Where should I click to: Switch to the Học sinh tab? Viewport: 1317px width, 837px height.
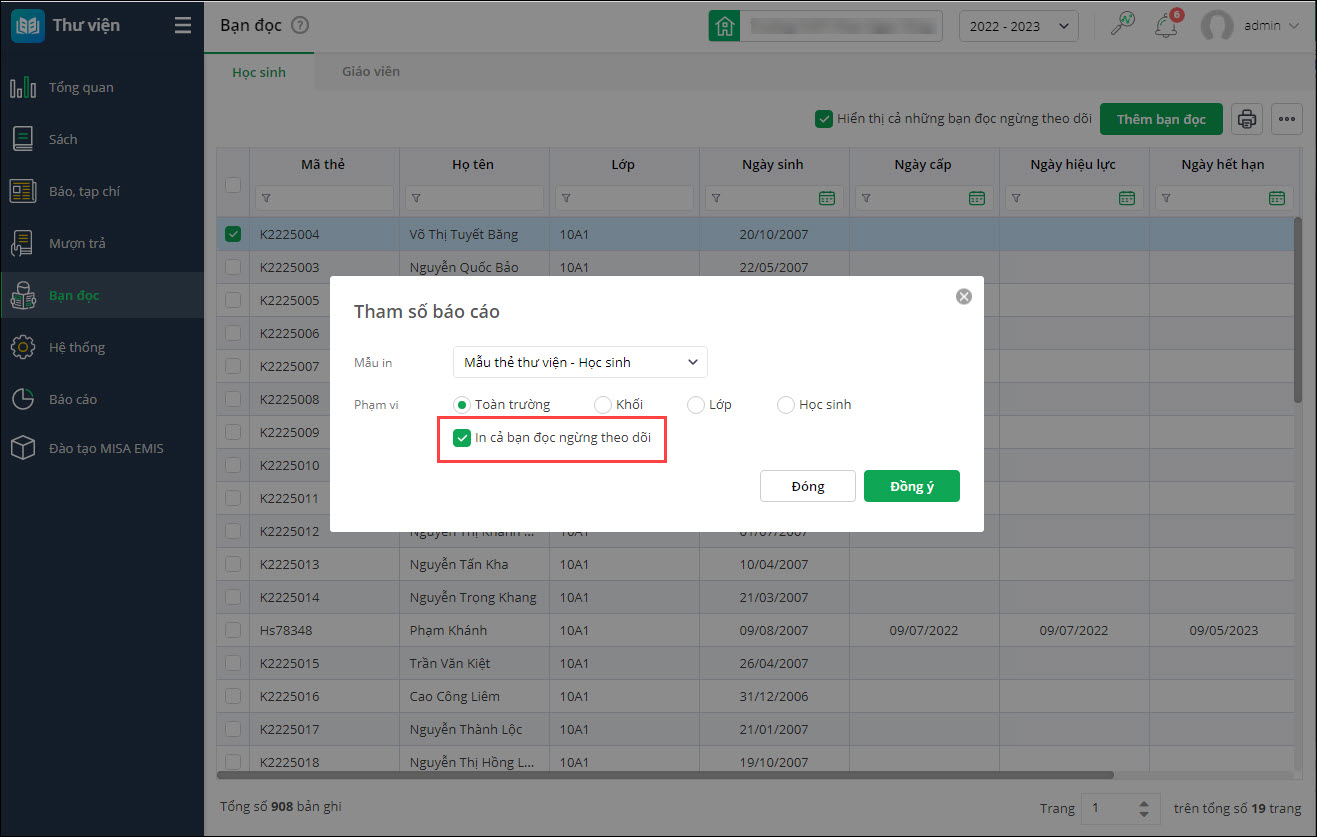pyautogui.click(x=259, y=72)
